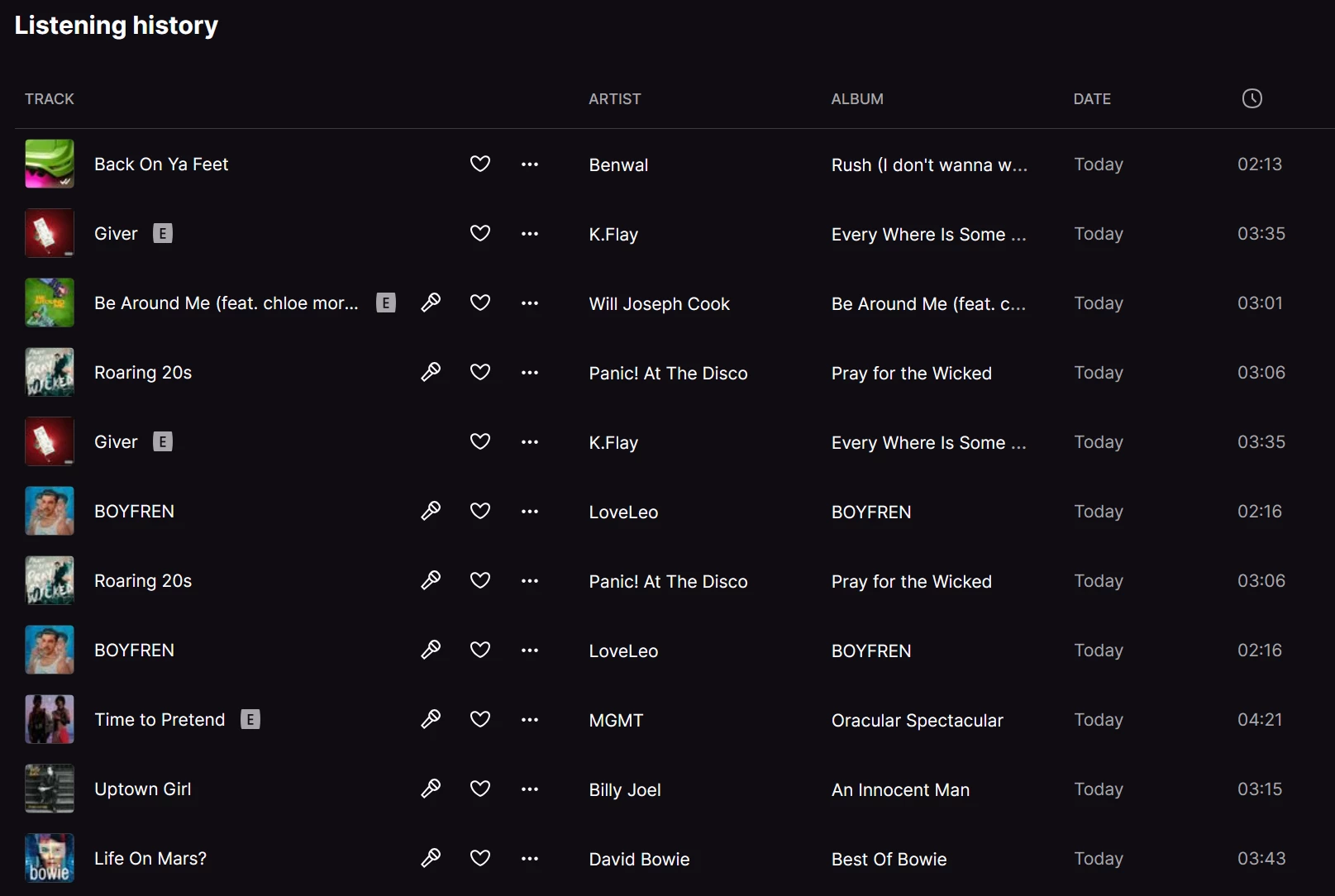The width and height of the screenshot is (1335, 896).
Task: Open ellipsis menu for Uptown Girl
Action: (x=530, y=789)
